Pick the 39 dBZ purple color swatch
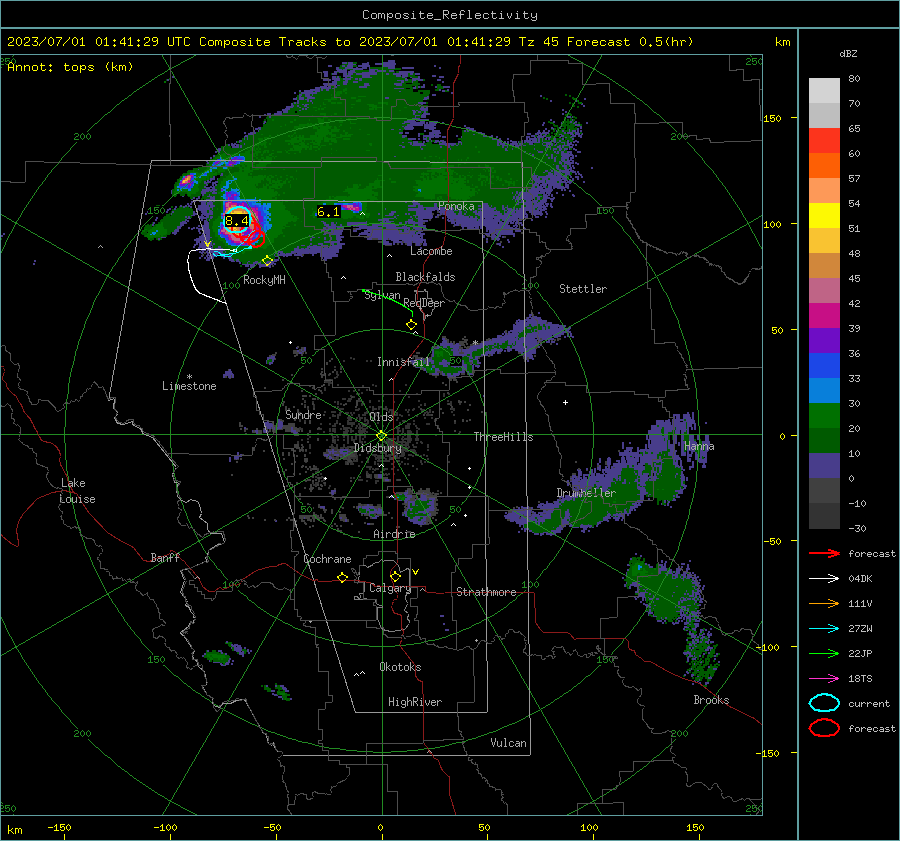The height and width of the screenshot is (841, 900). tap(824, 340)
